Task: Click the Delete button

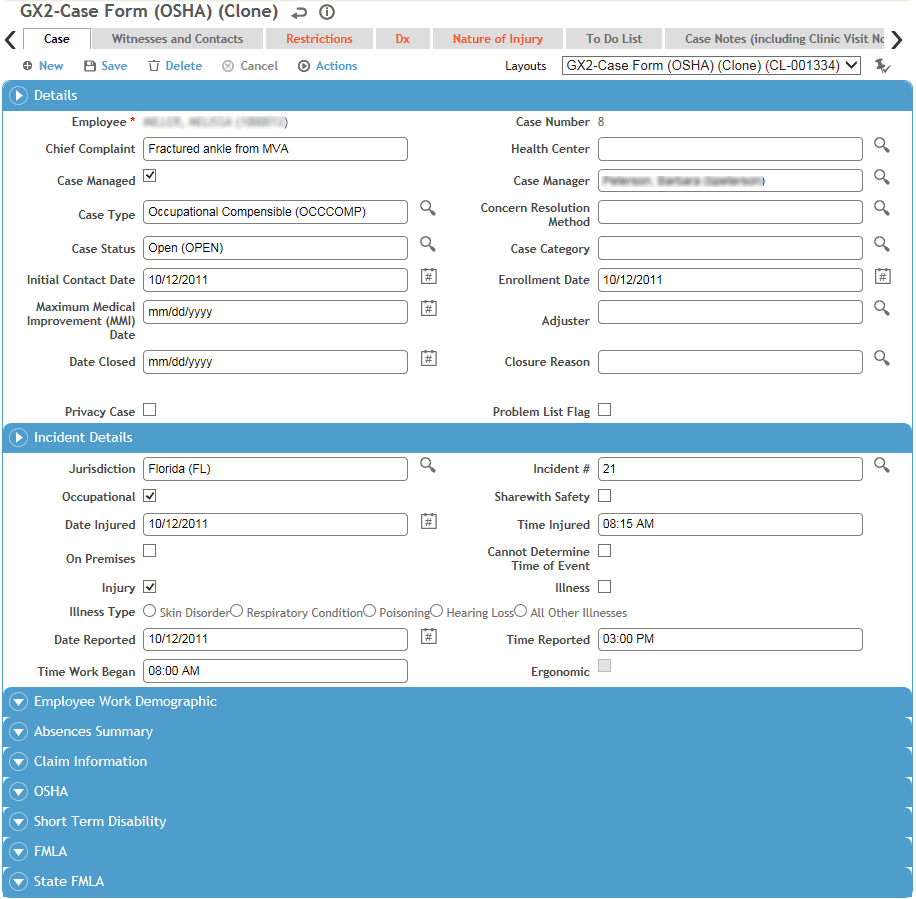Action: [175, 66]
